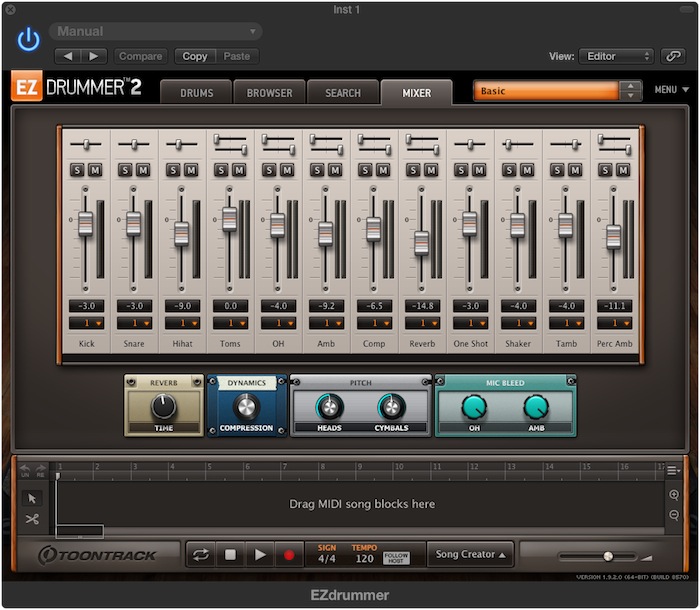Select the scissors cut tool

pyautogui.click(x=32, y=519)
